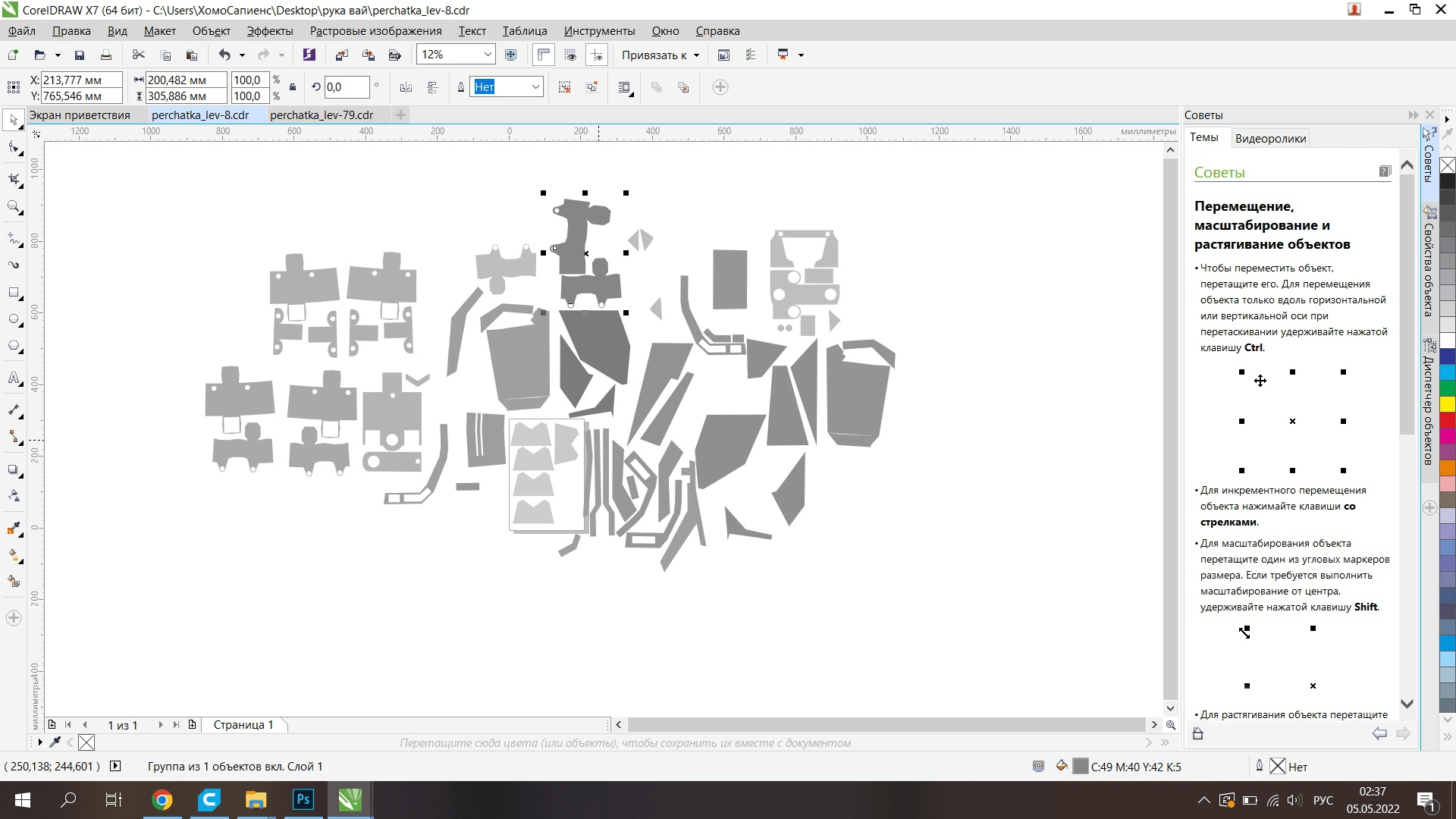
Task: Toggle show rulers button
Action: [x=544, y=55]
